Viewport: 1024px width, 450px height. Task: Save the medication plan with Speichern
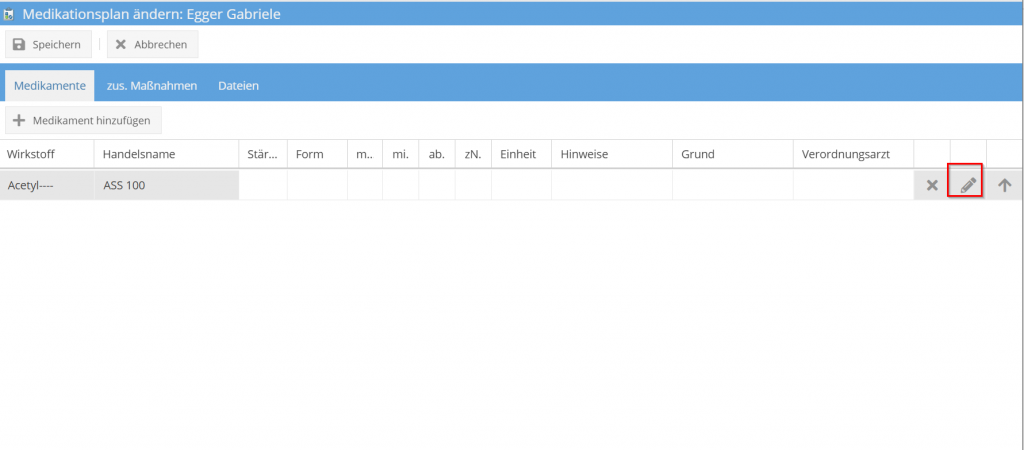48,44
